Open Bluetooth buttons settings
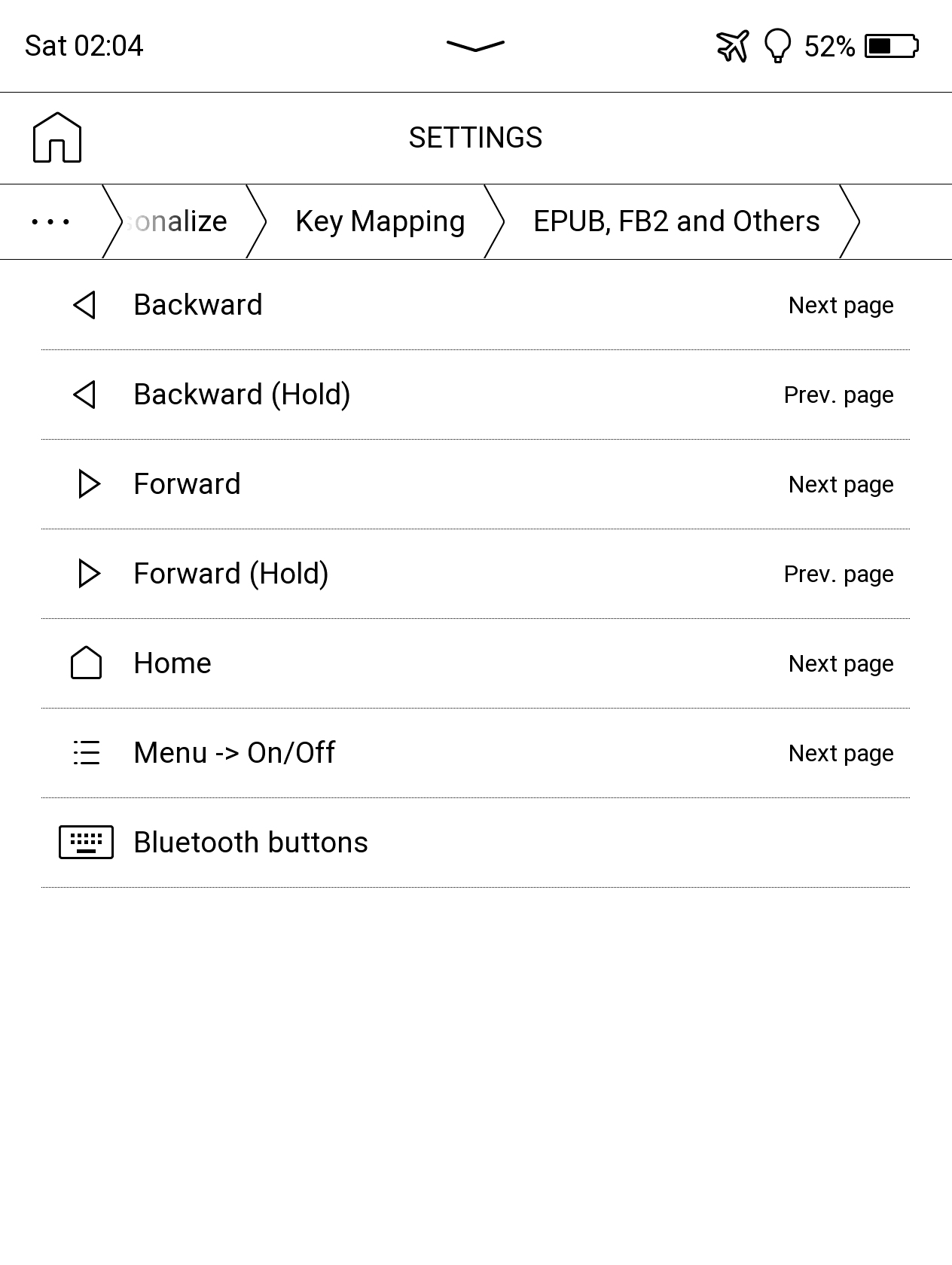Screen dimensions: 952x1265 point(251,843)
